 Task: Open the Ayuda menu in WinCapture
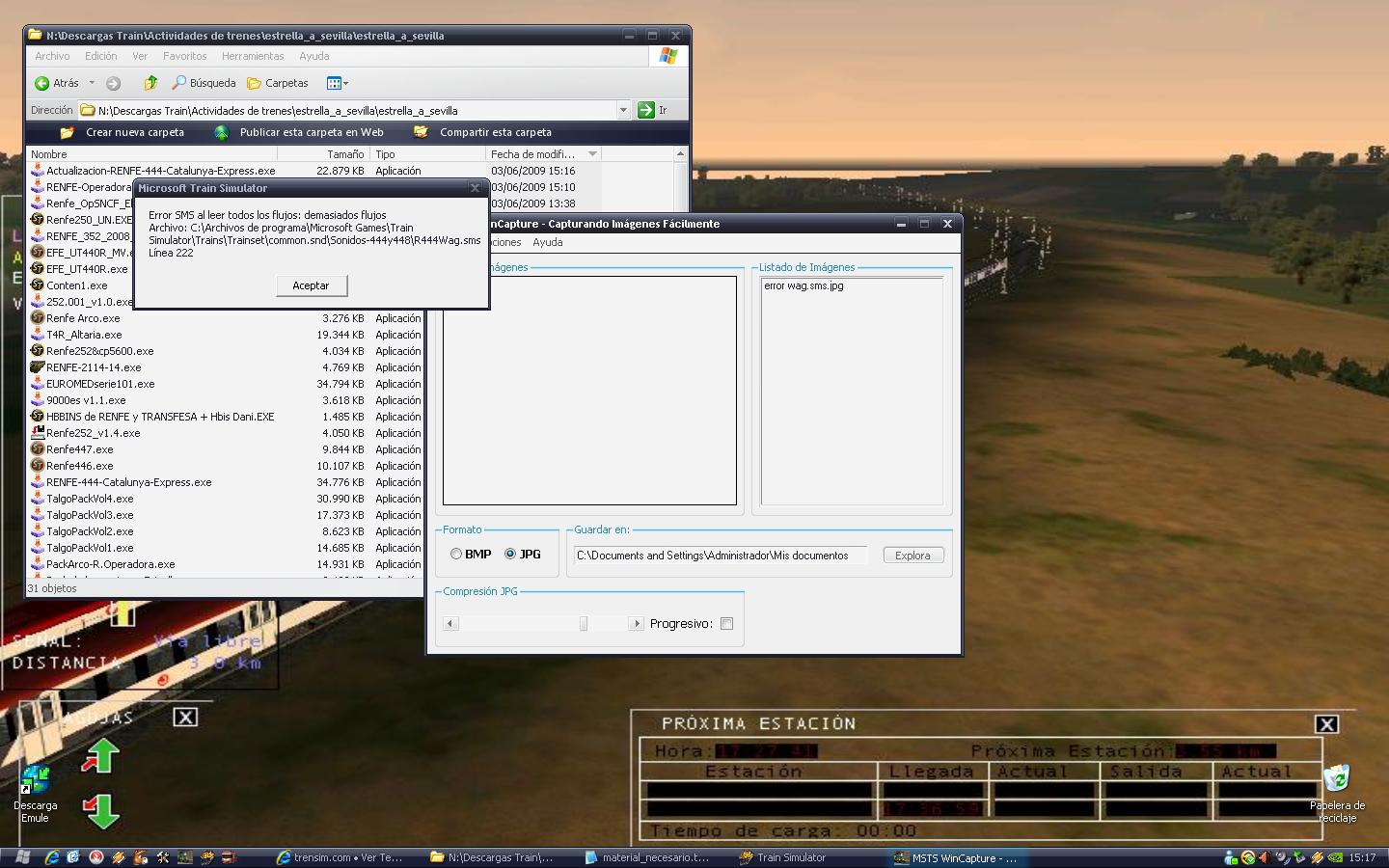click(547, 242)
